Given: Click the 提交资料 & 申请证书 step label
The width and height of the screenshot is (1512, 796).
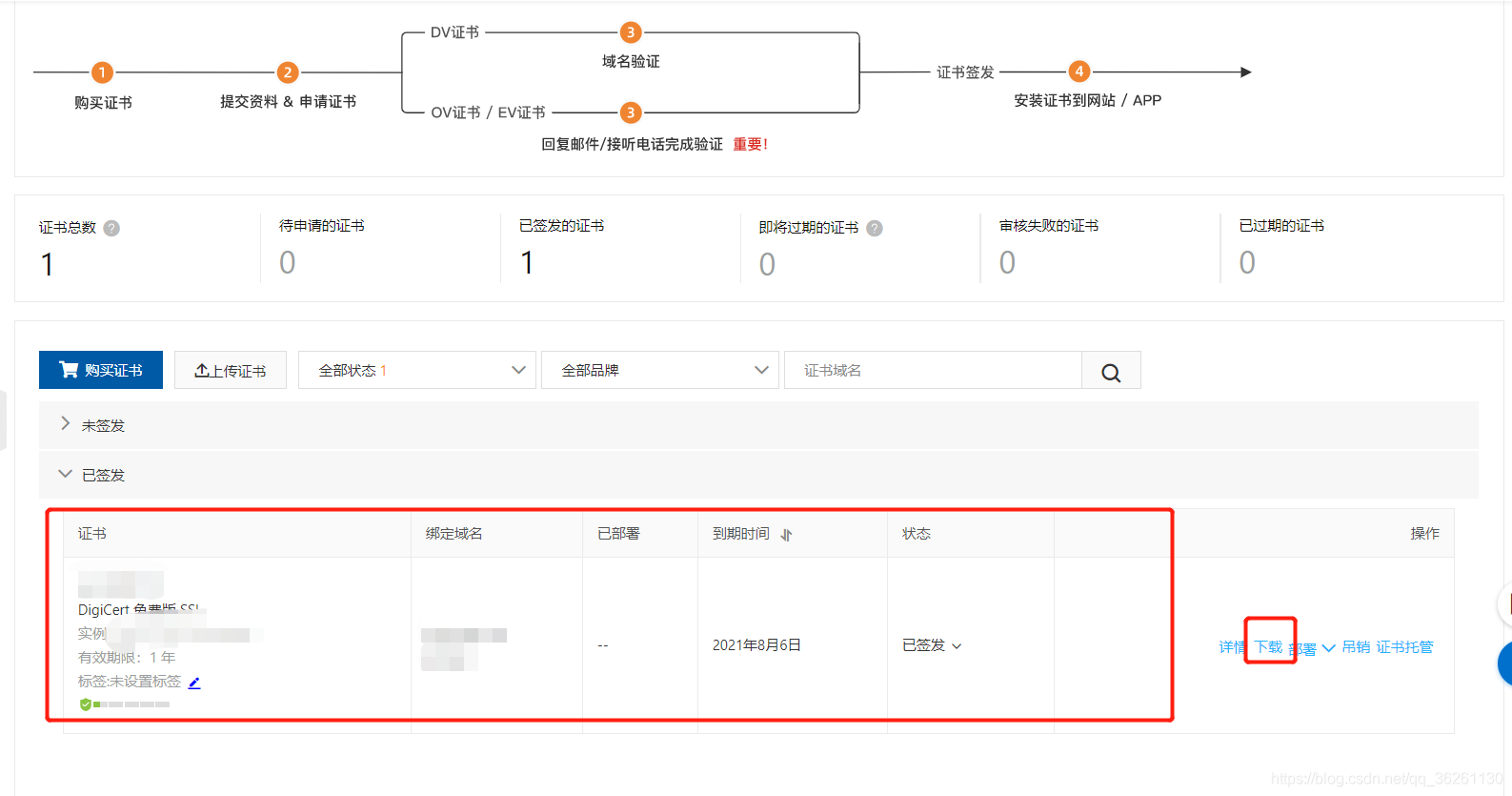Looking at the screenshot, I should pos(288,101).
